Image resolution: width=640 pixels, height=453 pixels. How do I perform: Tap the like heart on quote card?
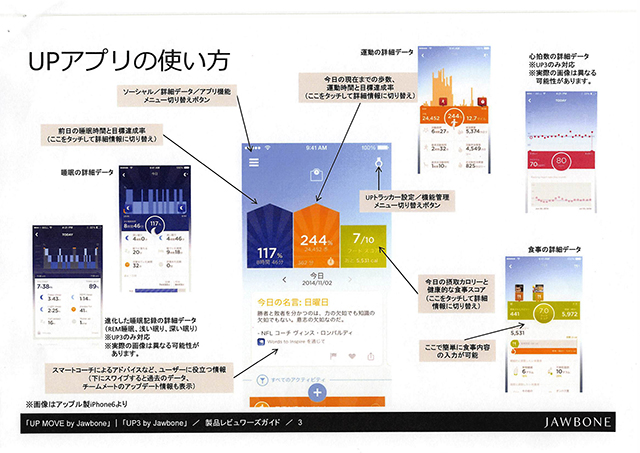pos(355,356)
